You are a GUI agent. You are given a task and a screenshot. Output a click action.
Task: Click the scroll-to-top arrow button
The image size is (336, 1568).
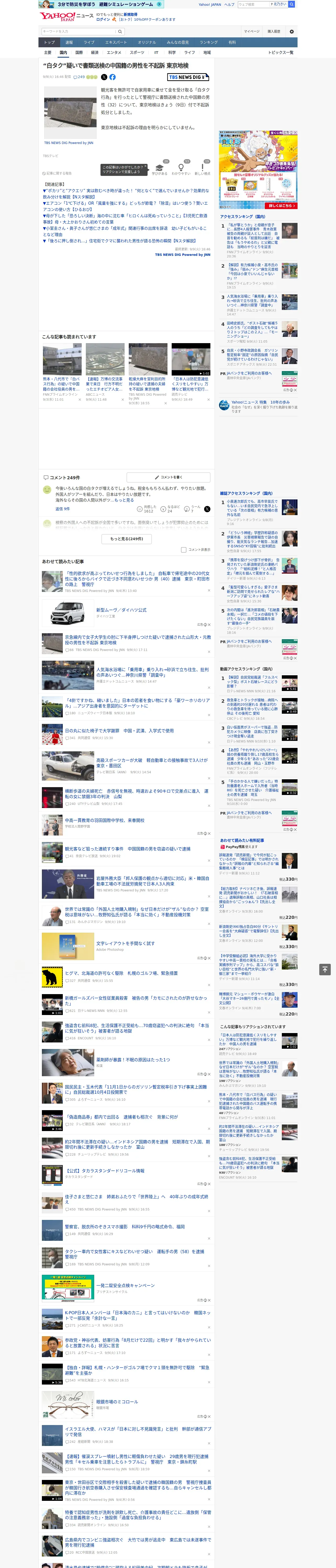tap(325, 970)
